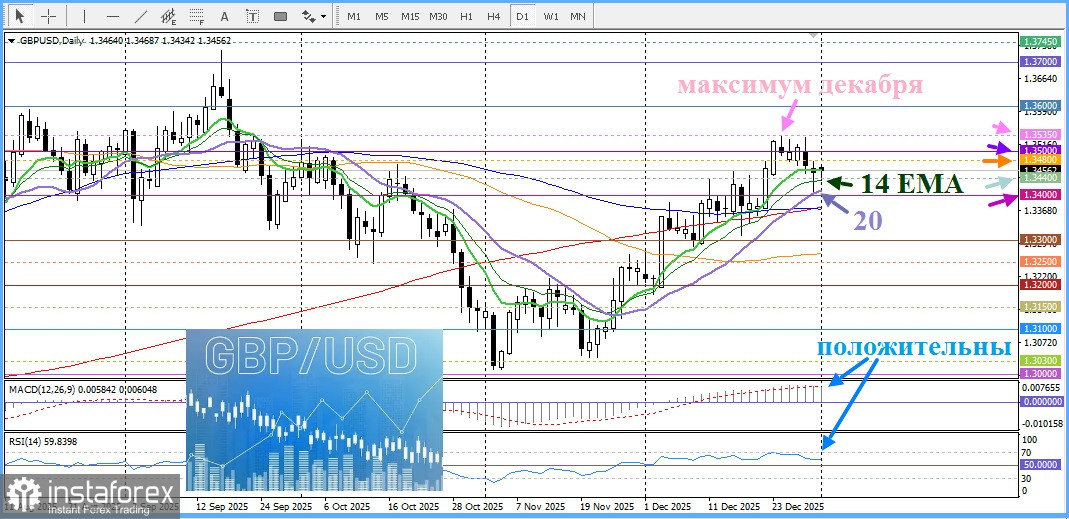1069x519 pixels.
Task: Open the arrows tool dropdown arrow
Action: click(323, 16)
